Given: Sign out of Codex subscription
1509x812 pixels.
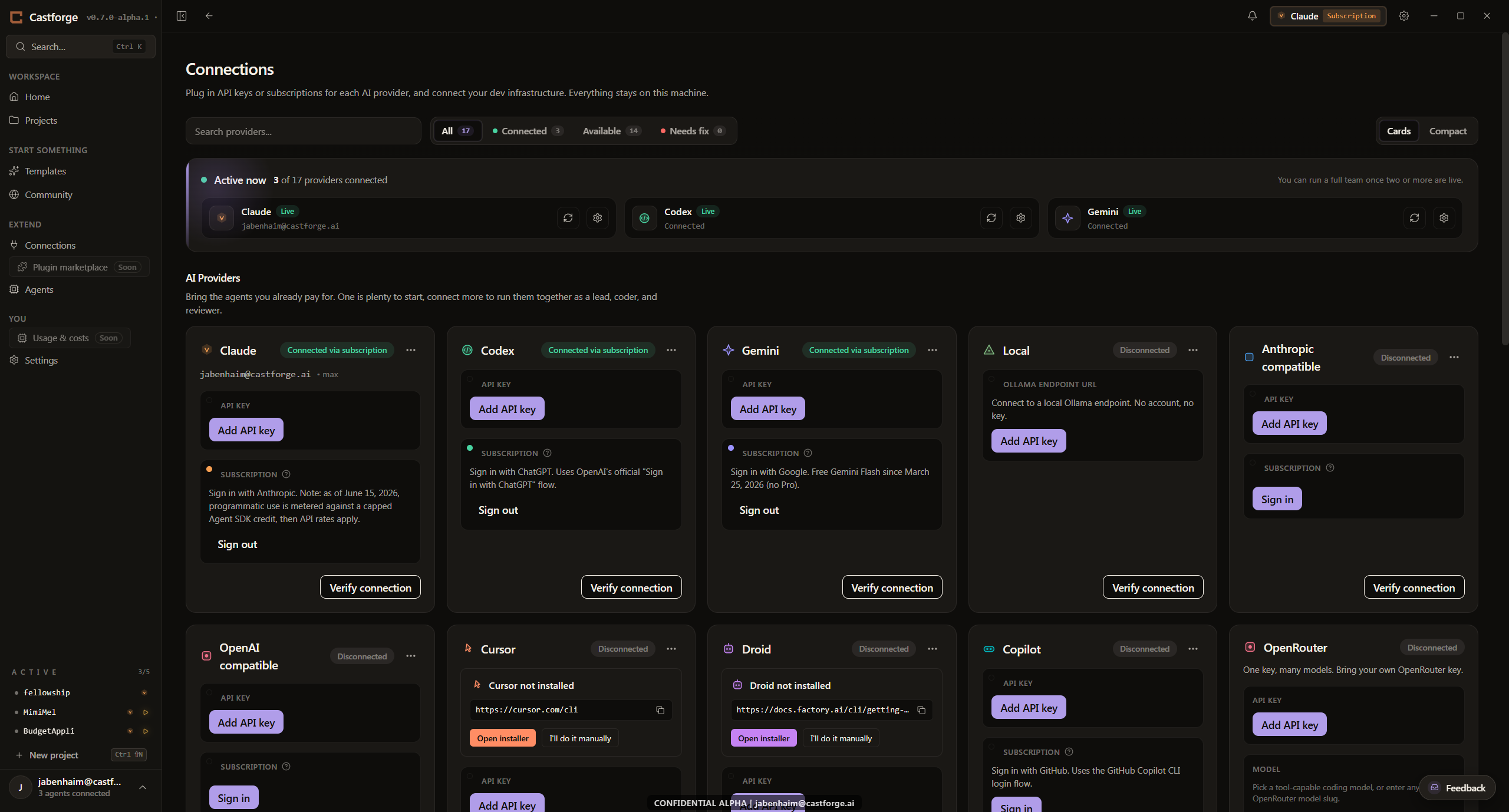Looking at the screenshot, I should click(498, 510).
